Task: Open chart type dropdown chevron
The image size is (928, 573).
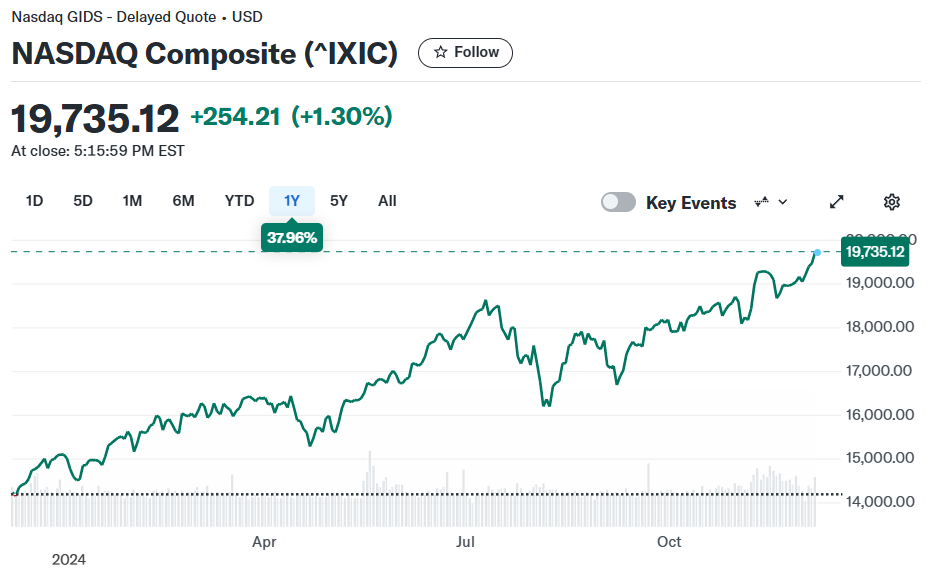Action: click(783, 202)
